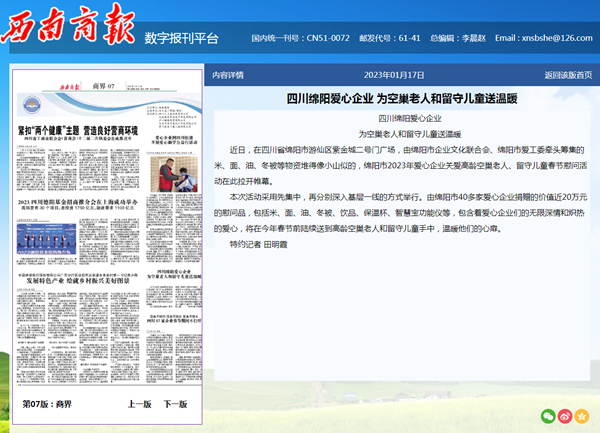Click the small masthead emblem on page thumbnail
Viewport: 600px width, 433px height.
pyautogui.click(x=33, y=103)
